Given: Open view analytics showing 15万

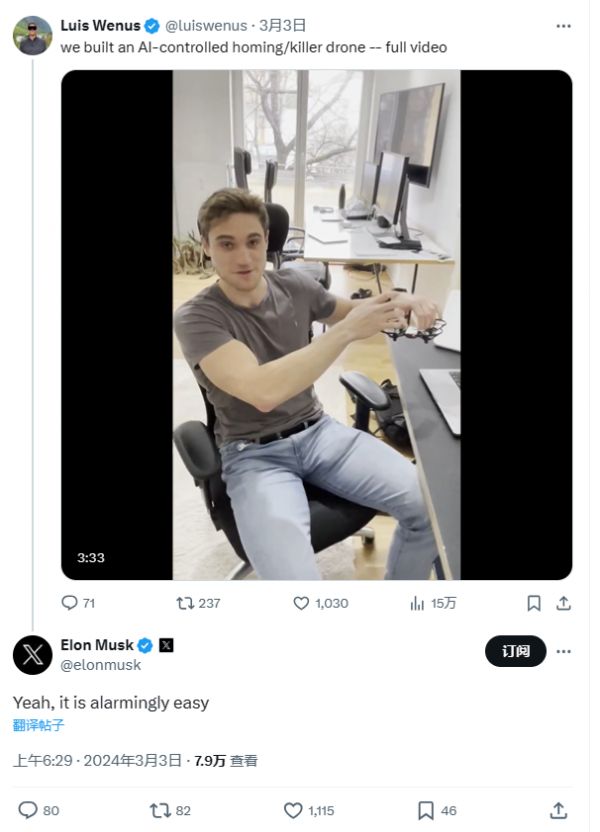Looking at the screenshot, I should click(419, 603).
